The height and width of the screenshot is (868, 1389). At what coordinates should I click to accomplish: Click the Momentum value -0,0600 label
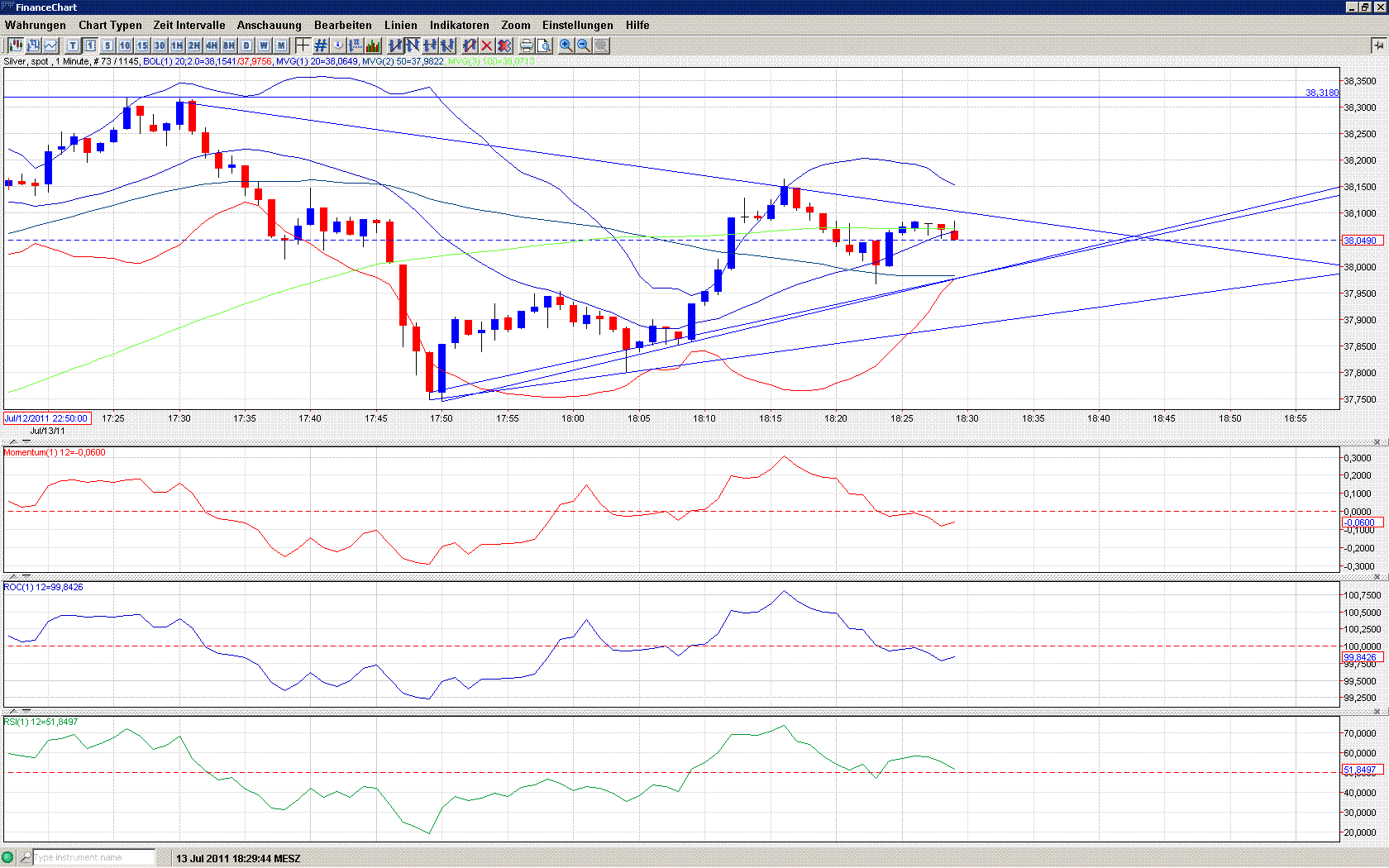point(1361,522)
